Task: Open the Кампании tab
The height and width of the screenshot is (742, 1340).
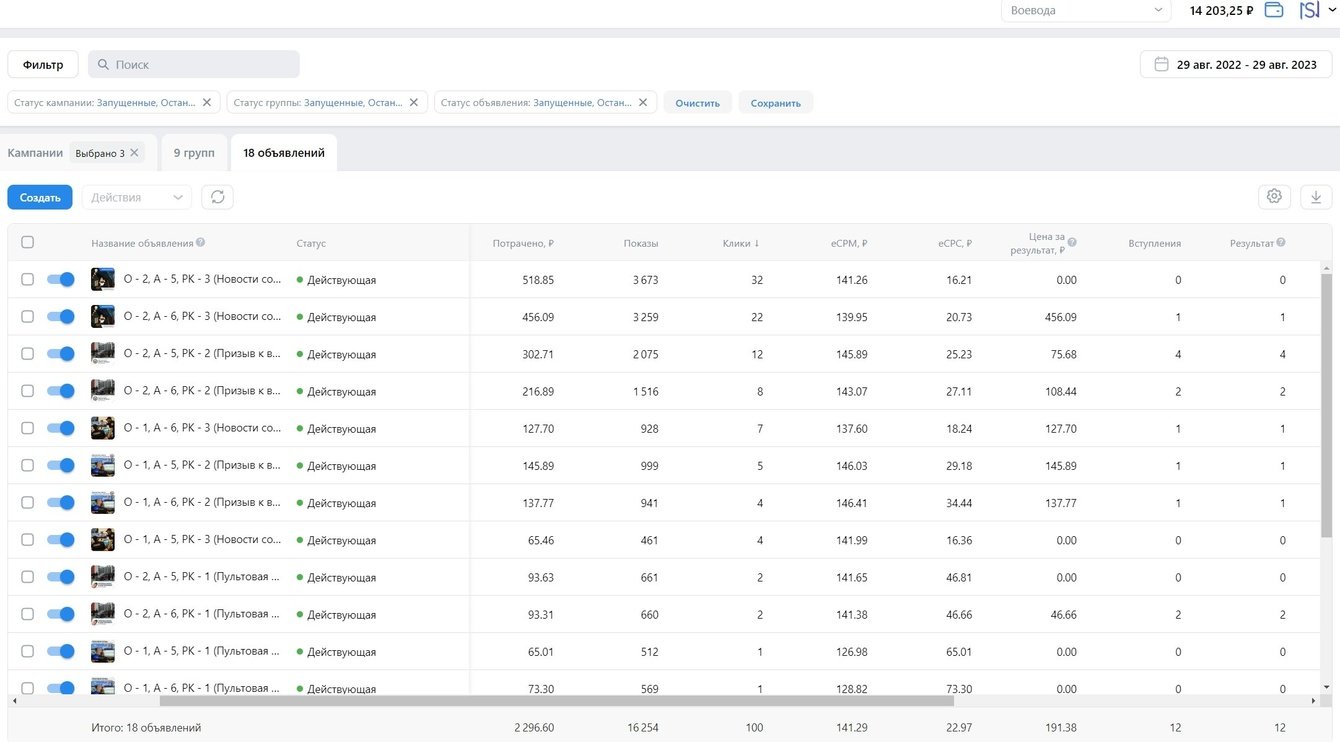Action: point(35,153)
